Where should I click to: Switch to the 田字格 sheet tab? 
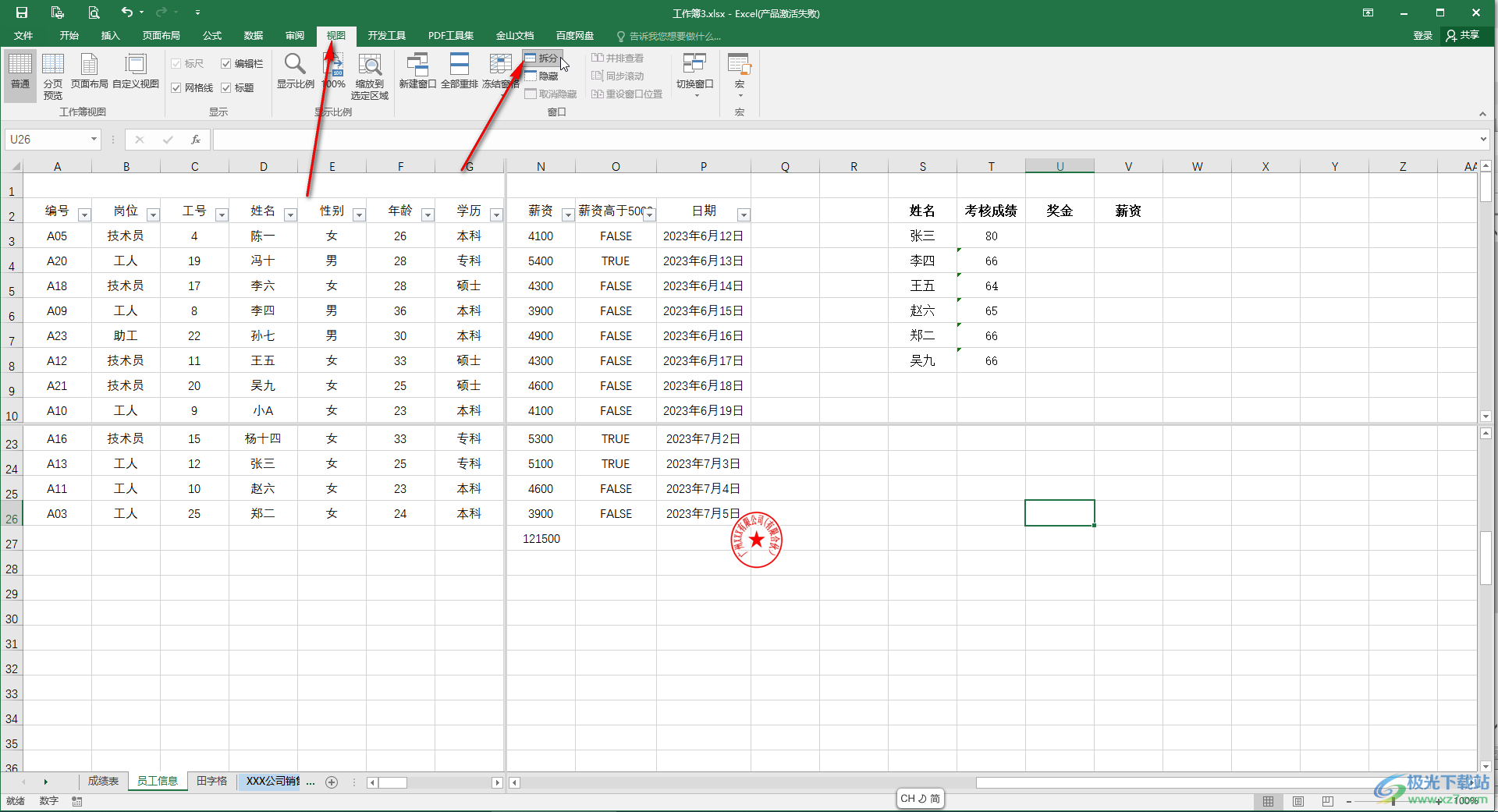pos(212,782)
